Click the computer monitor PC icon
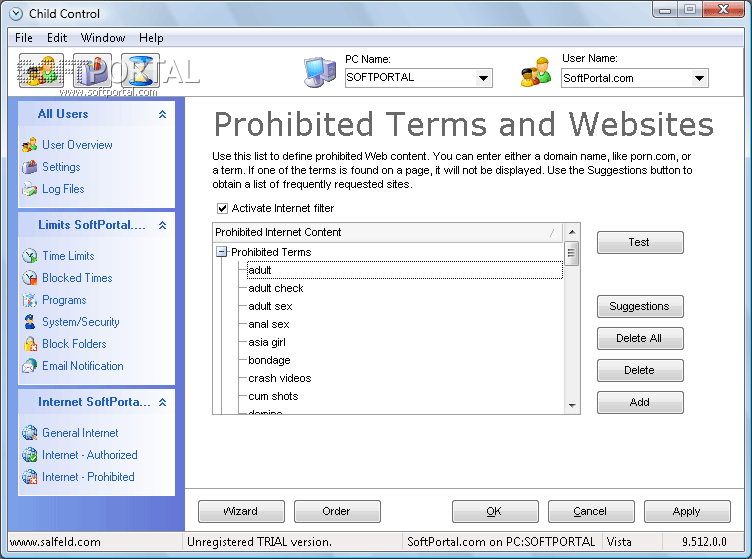Viewport: 752px width, 559px height. pyautogui.click(x=320, y=72)
